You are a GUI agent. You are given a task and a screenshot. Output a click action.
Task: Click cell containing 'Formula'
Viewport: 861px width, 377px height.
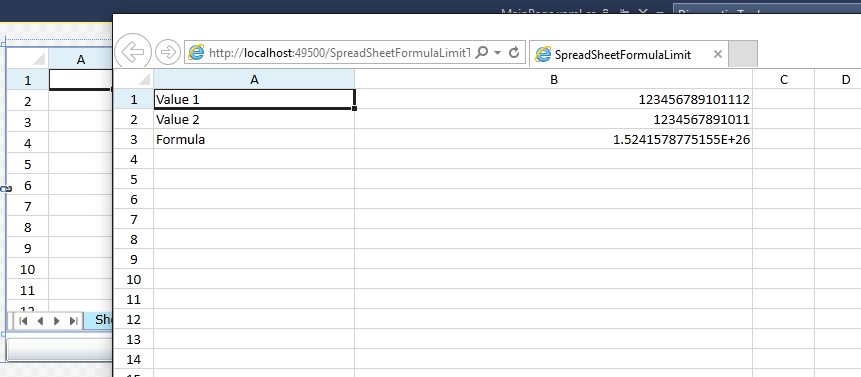(x=254, y=139)
